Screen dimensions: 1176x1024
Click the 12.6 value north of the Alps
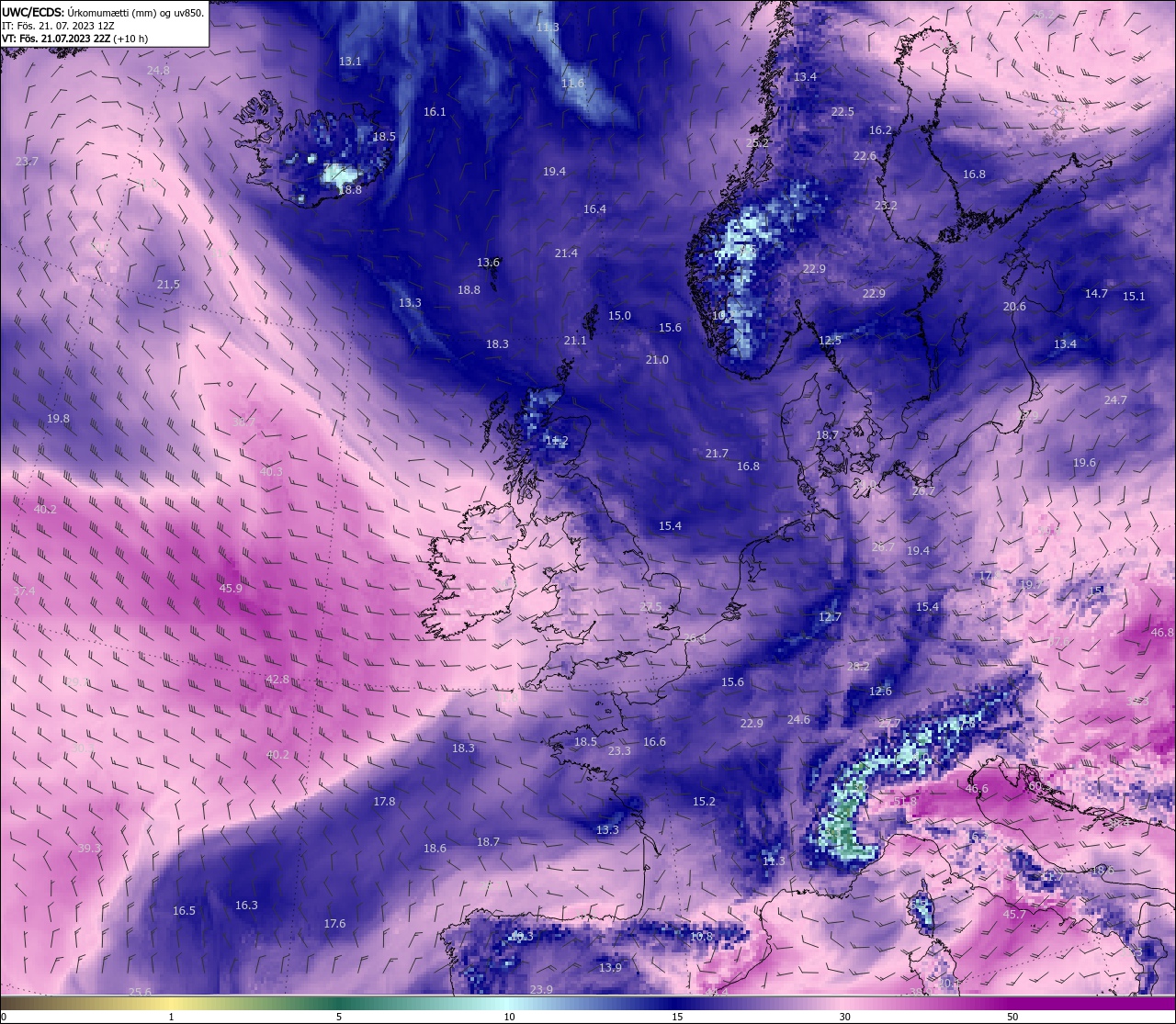tap(880, 692)
